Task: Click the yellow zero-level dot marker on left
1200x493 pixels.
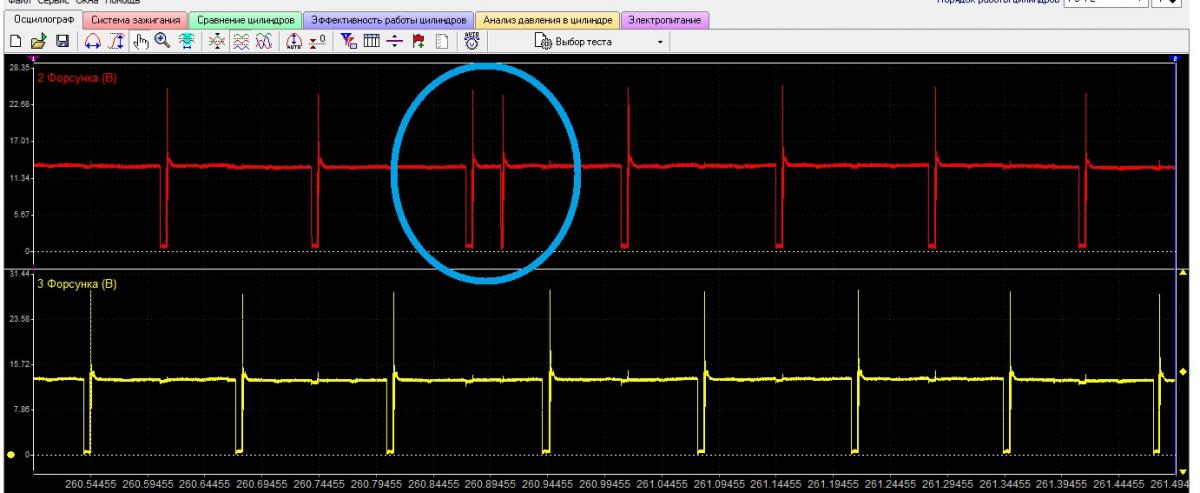Action: click(12, 455)
